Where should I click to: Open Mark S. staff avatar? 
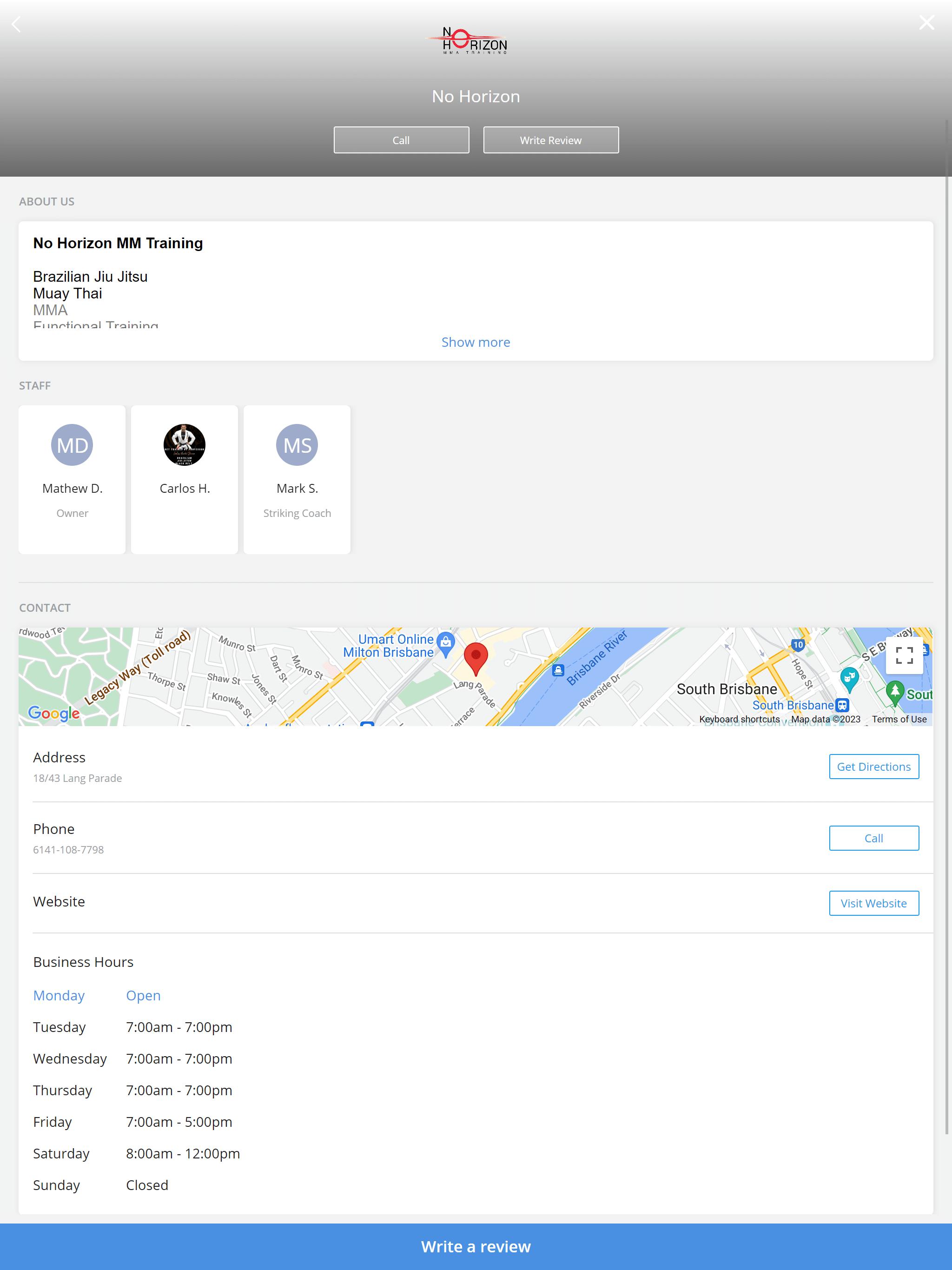[x=297, y=445]
